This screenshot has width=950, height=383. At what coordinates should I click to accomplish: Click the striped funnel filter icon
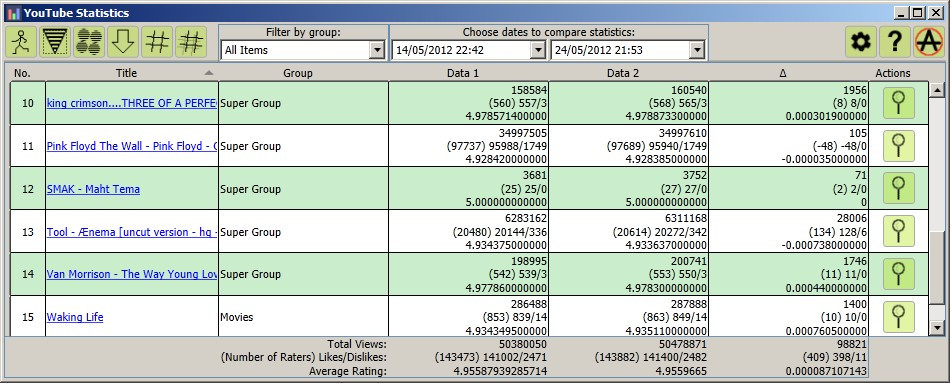(x=55, y=42)
